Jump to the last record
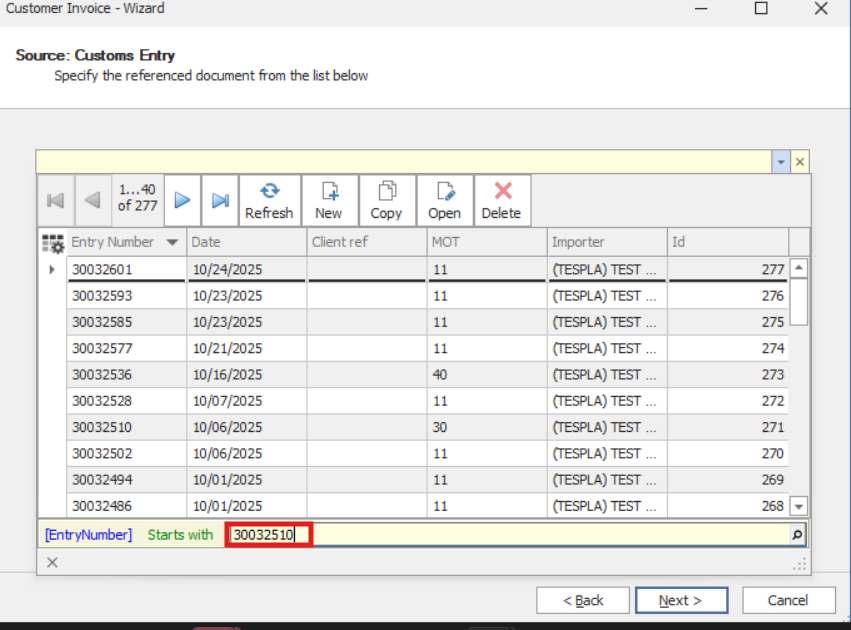This screenshot has height=630, width=851. click(x=219, y=200)
